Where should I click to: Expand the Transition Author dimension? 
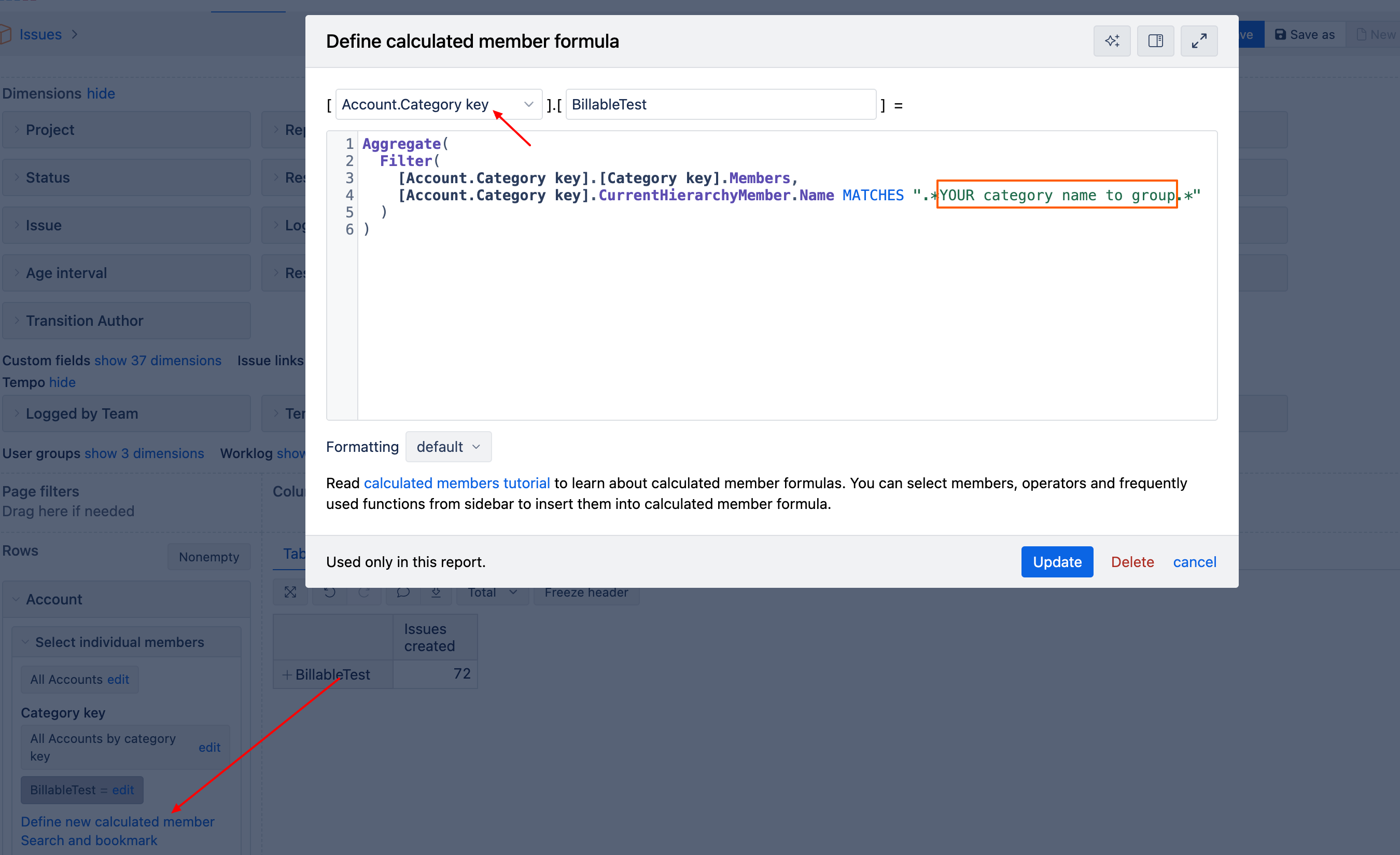coord(17,321)
